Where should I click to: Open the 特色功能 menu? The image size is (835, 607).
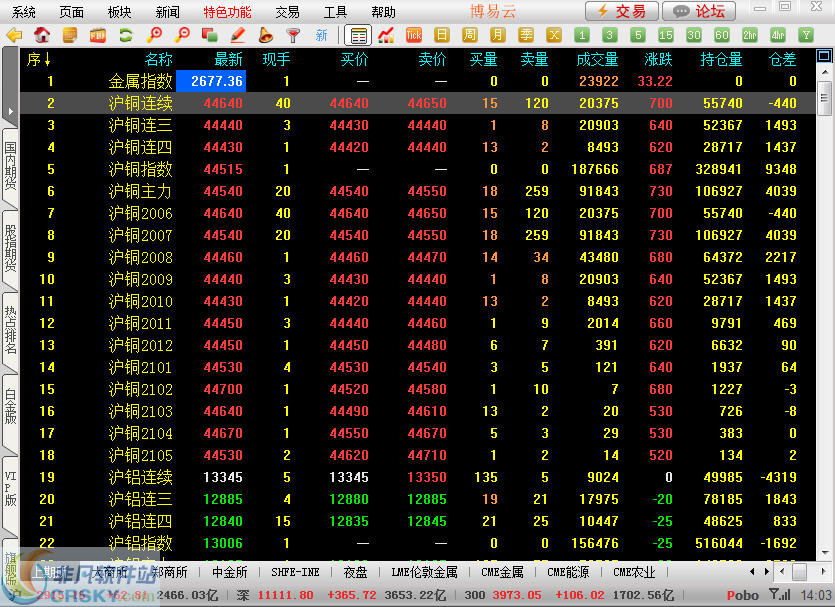[x=227, y=12]
